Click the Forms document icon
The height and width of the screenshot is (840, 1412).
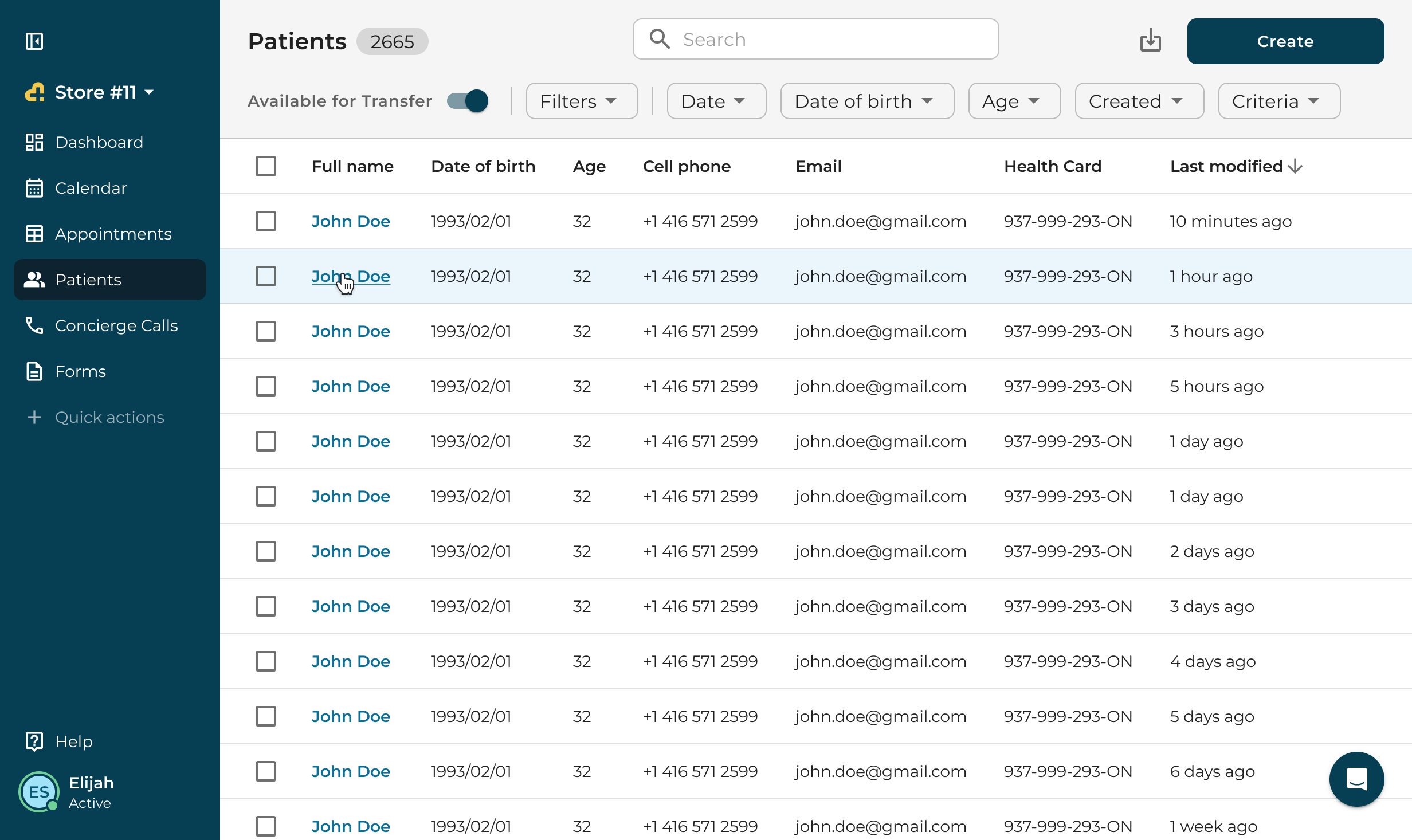click(x=34, y=371)
